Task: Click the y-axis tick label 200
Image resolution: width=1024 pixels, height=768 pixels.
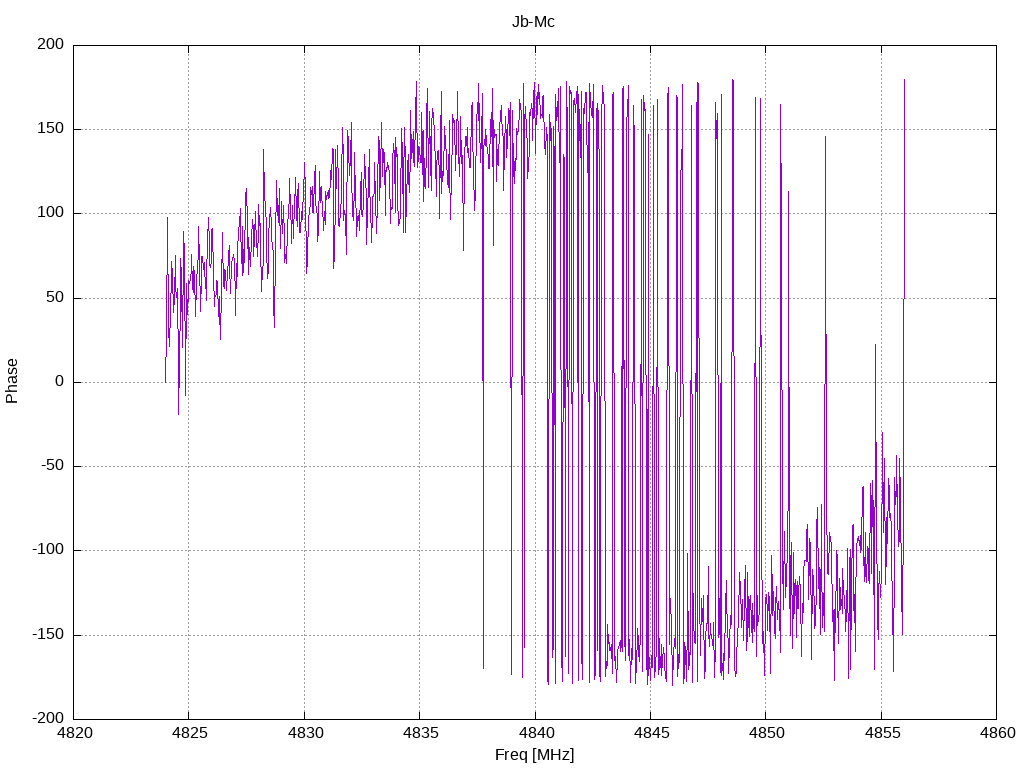Action: click(51, 44)
